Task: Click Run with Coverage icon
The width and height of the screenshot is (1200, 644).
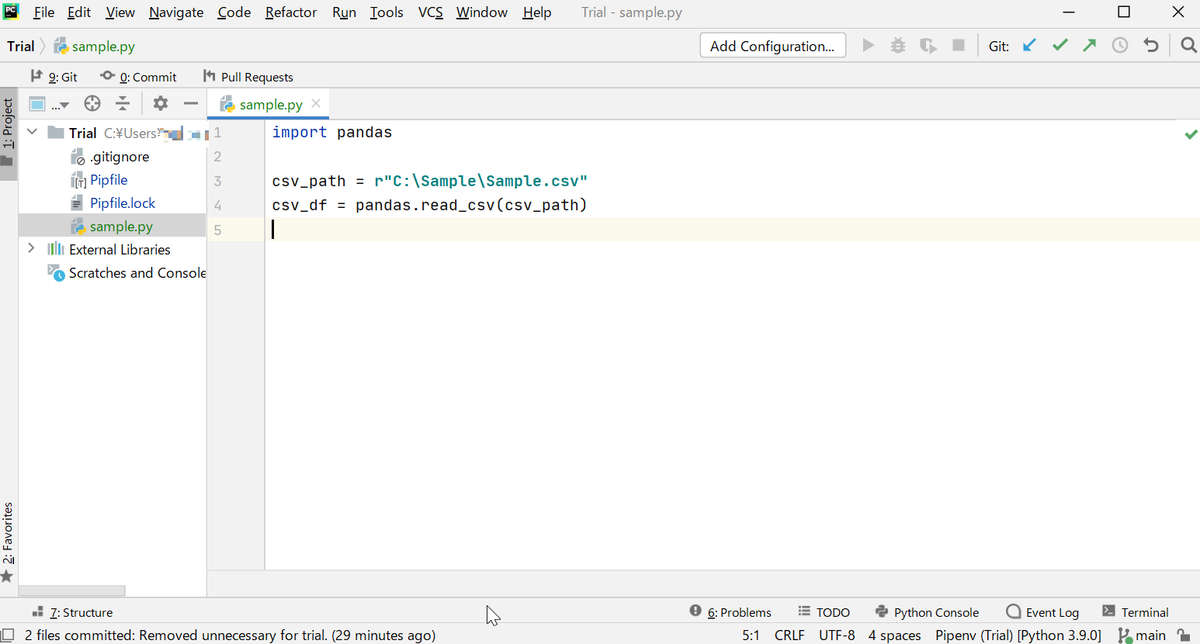Action: click(928, 45)
